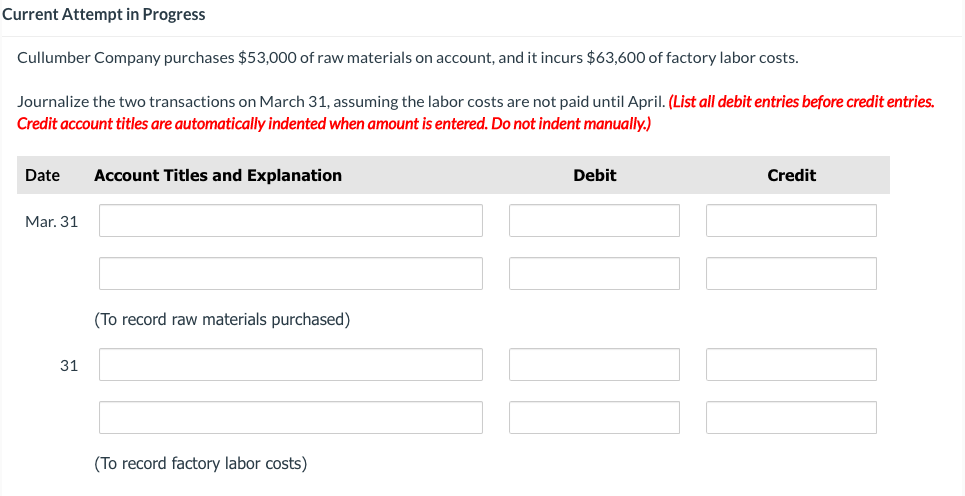Screen dimensions: 965x496
Task: Select credit field directly above factory labor explanation
Action: point(791,418)
